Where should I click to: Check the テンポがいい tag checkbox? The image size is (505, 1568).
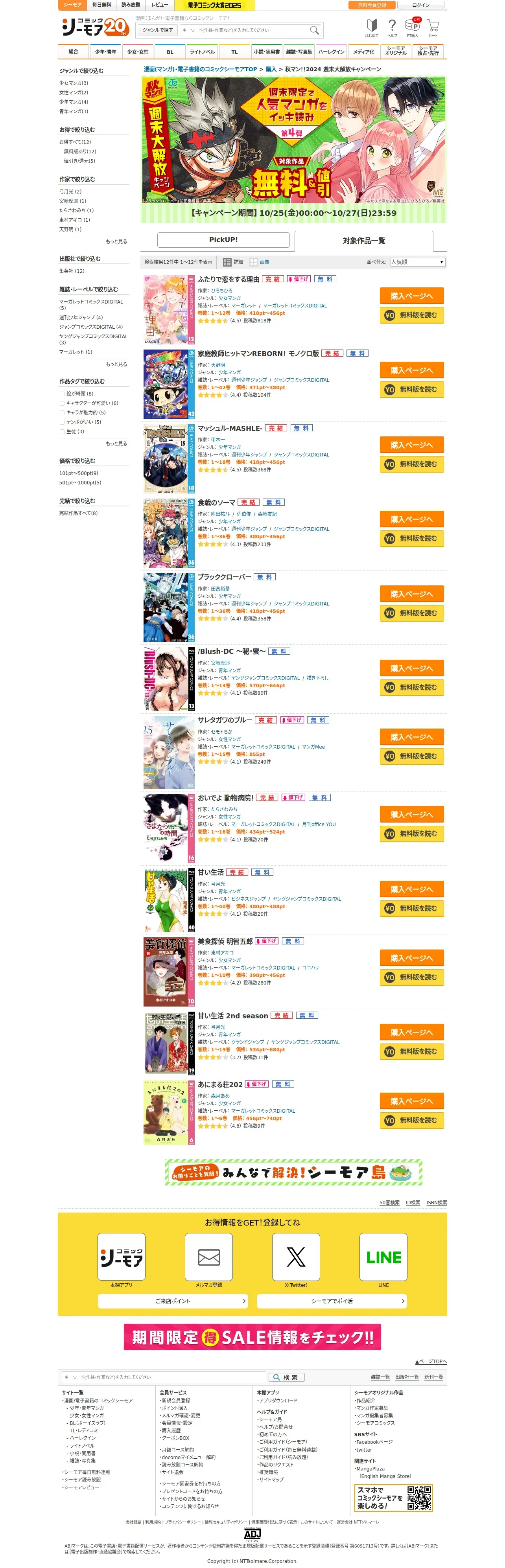pos(62,422)
